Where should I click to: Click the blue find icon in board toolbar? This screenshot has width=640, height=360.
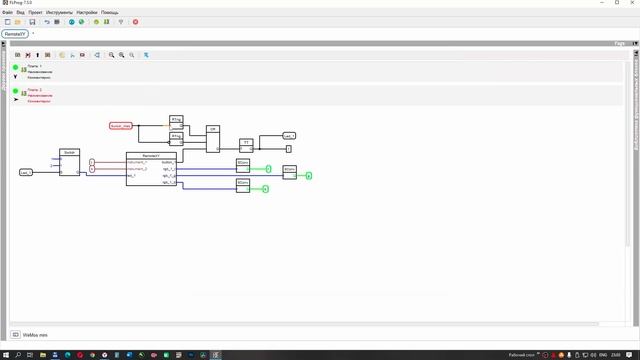pos(146,55)
